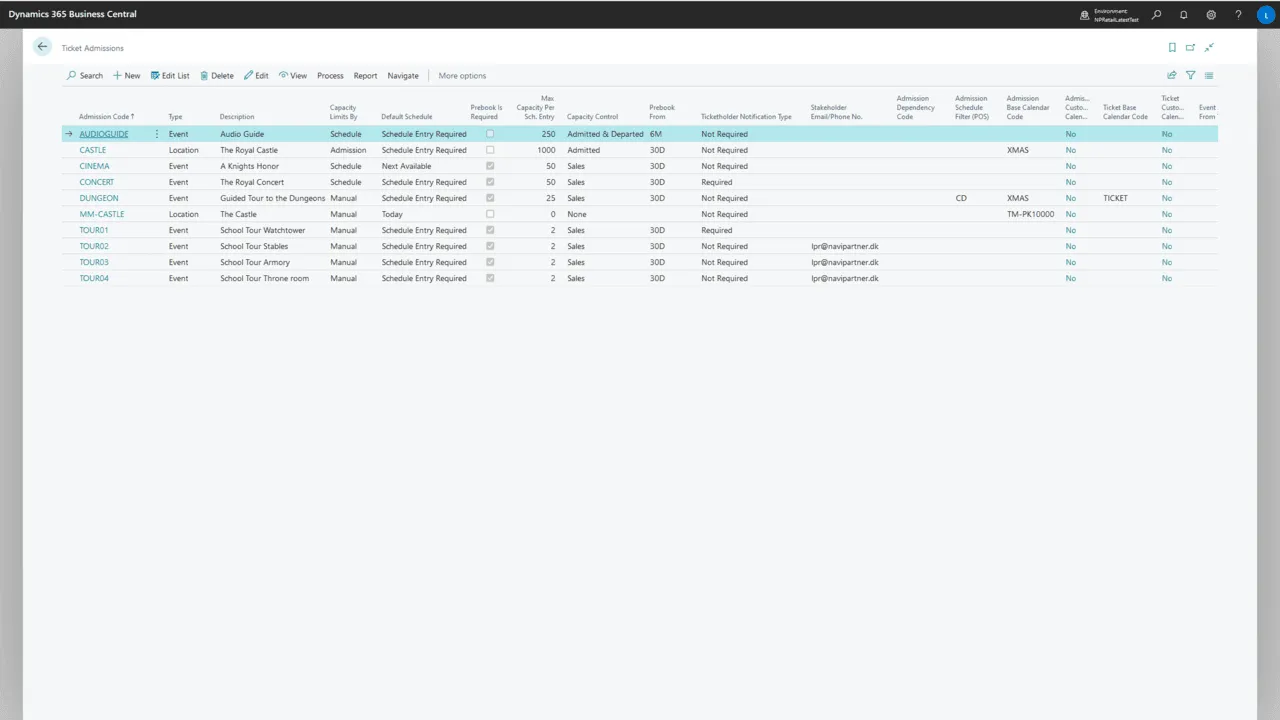
Task: Toggle Prebook Is Required for CASTLE
Action: point(490,150)
